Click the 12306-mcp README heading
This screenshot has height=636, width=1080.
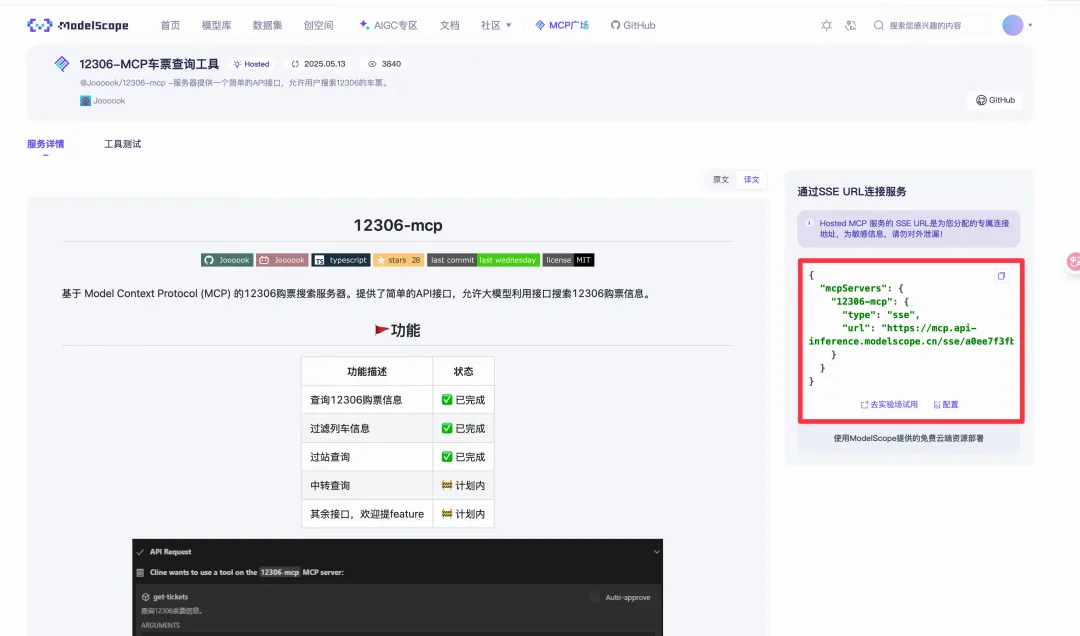coord(398,225)
